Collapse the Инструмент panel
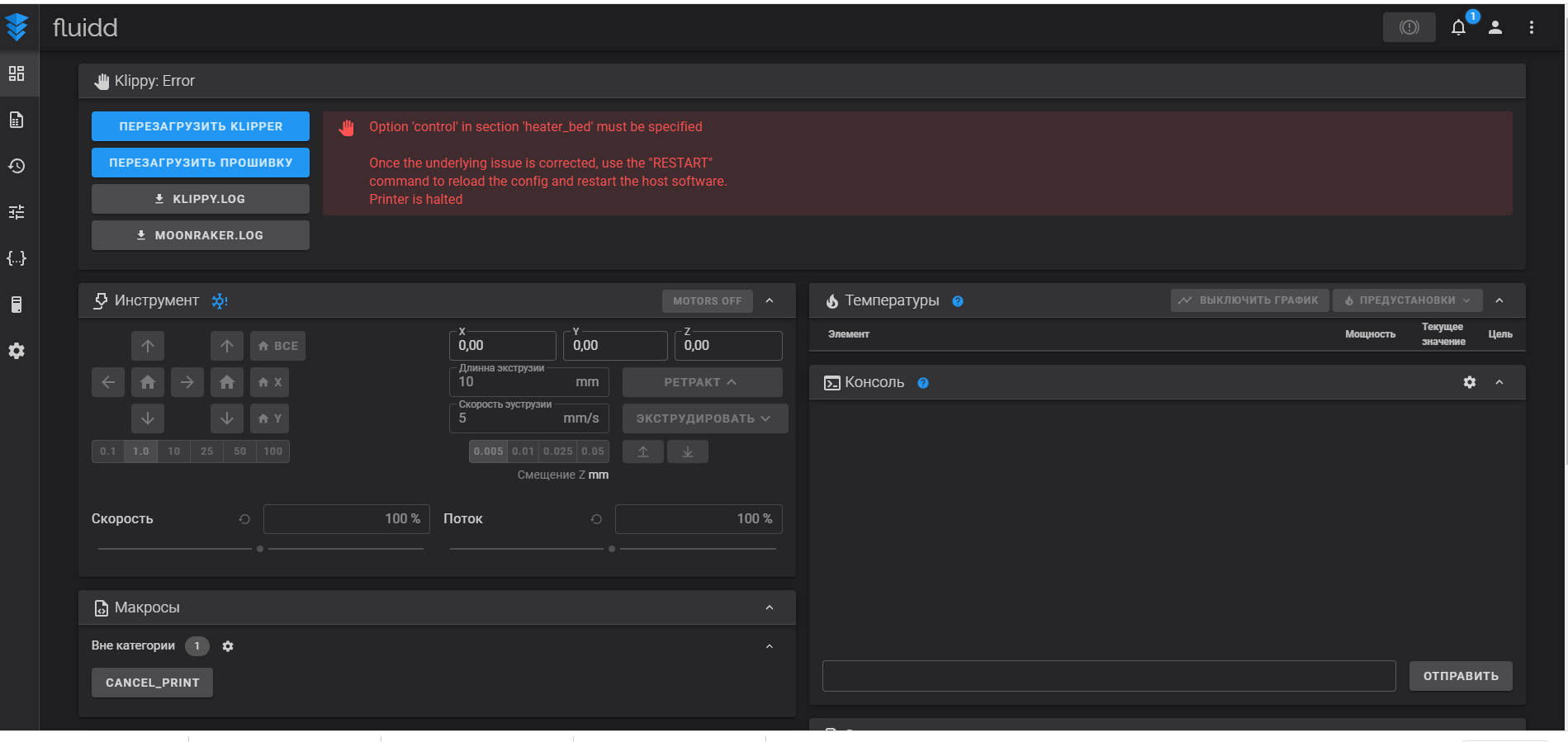This screenshot has height=742, width=1568. (x=769, y=300)
